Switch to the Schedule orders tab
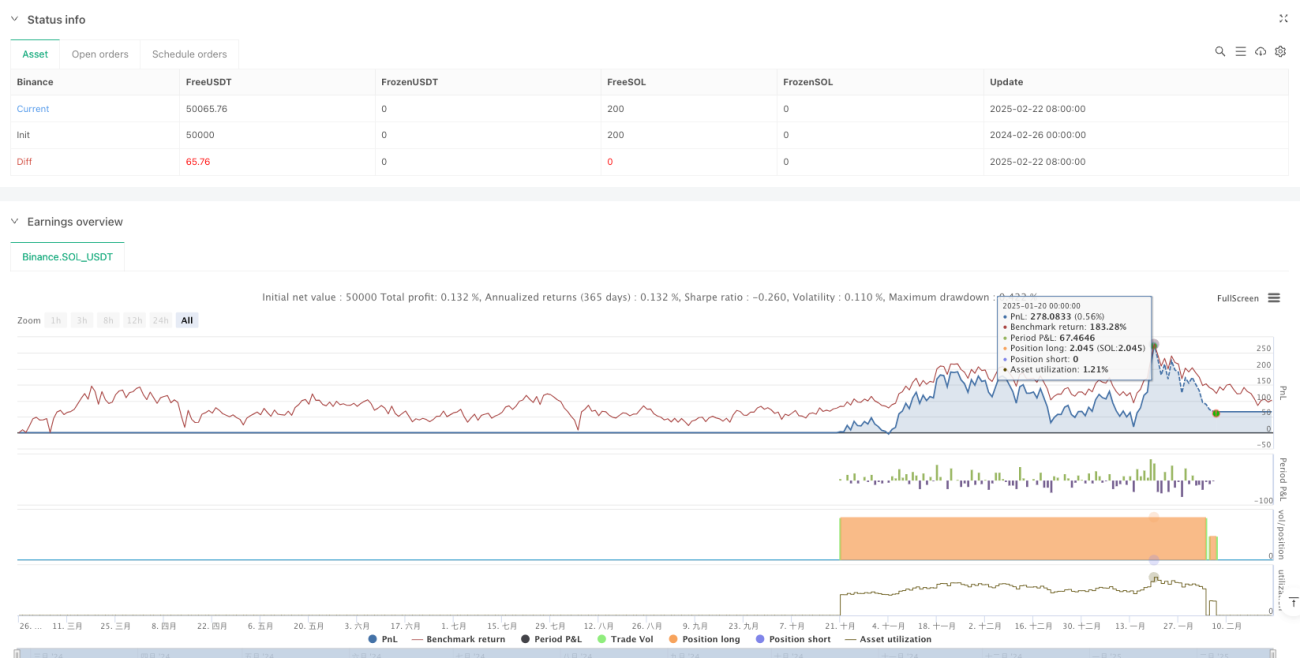 coord(189,54)
